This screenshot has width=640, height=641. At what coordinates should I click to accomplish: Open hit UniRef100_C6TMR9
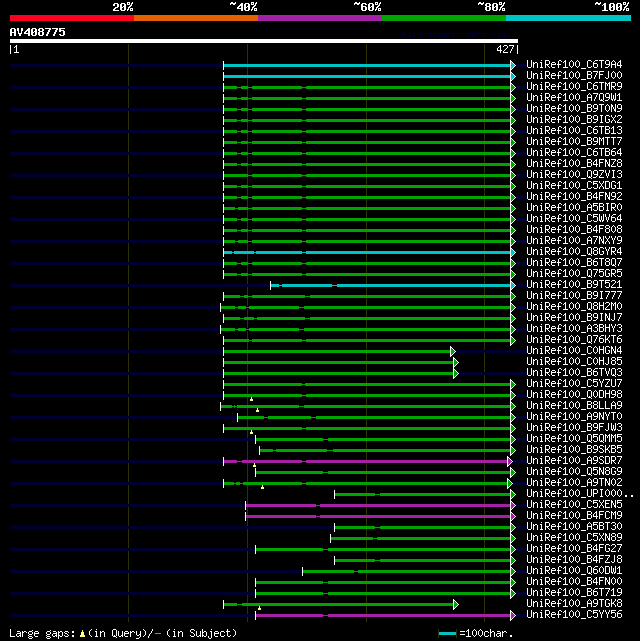pos(574,86)
